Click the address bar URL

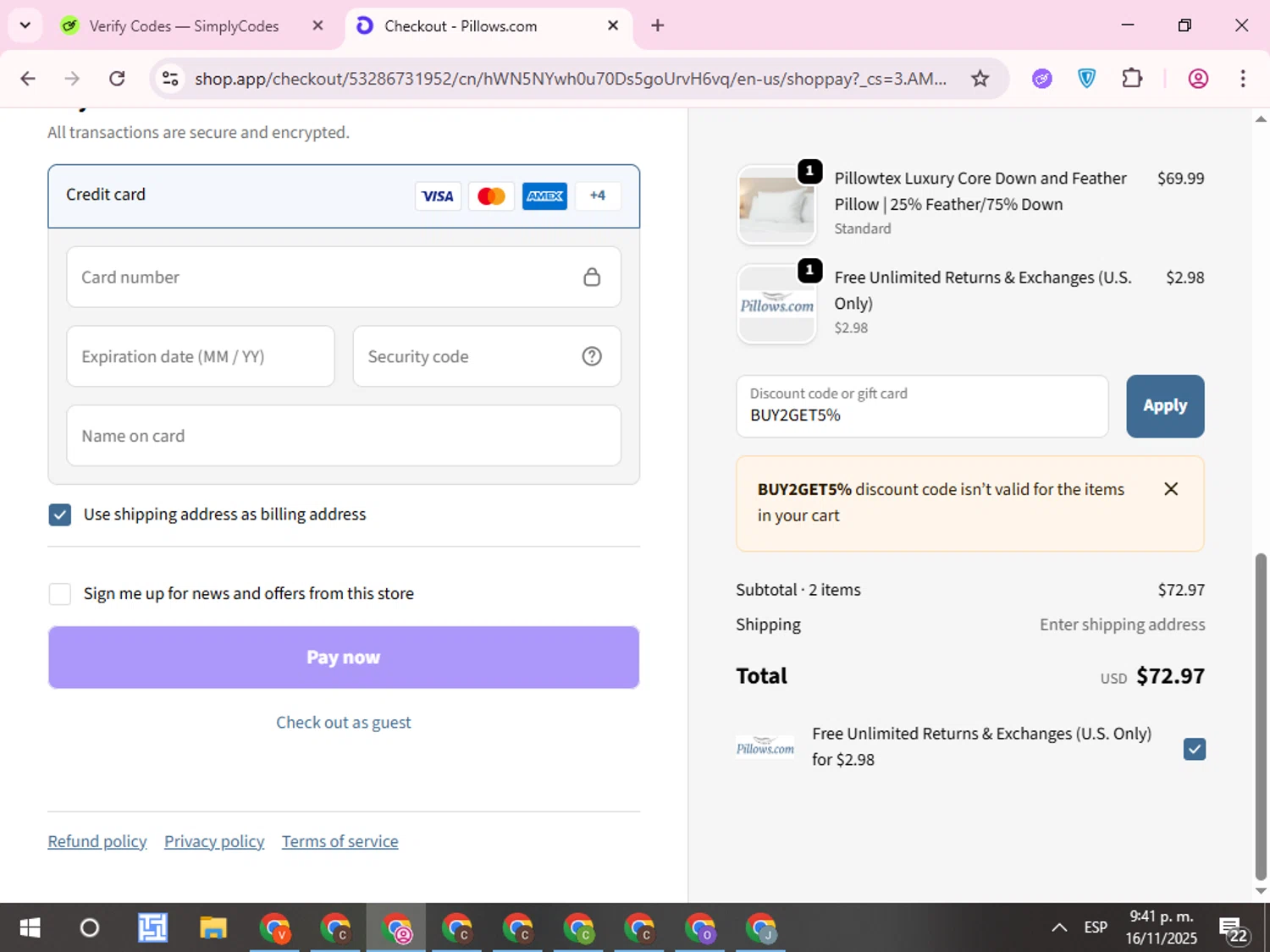coord(571,79)
